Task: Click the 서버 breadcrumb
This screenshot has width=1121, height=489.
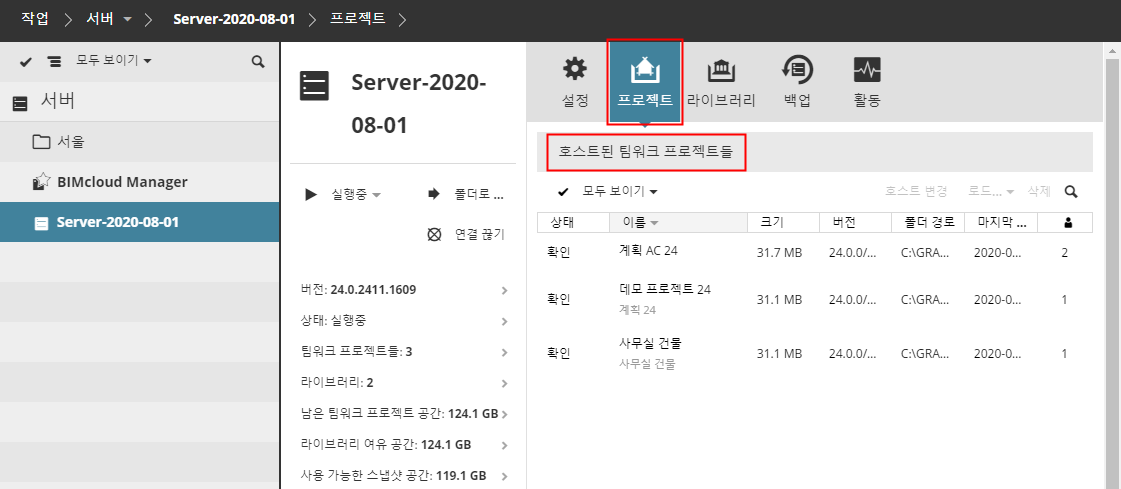Action: 99,19
